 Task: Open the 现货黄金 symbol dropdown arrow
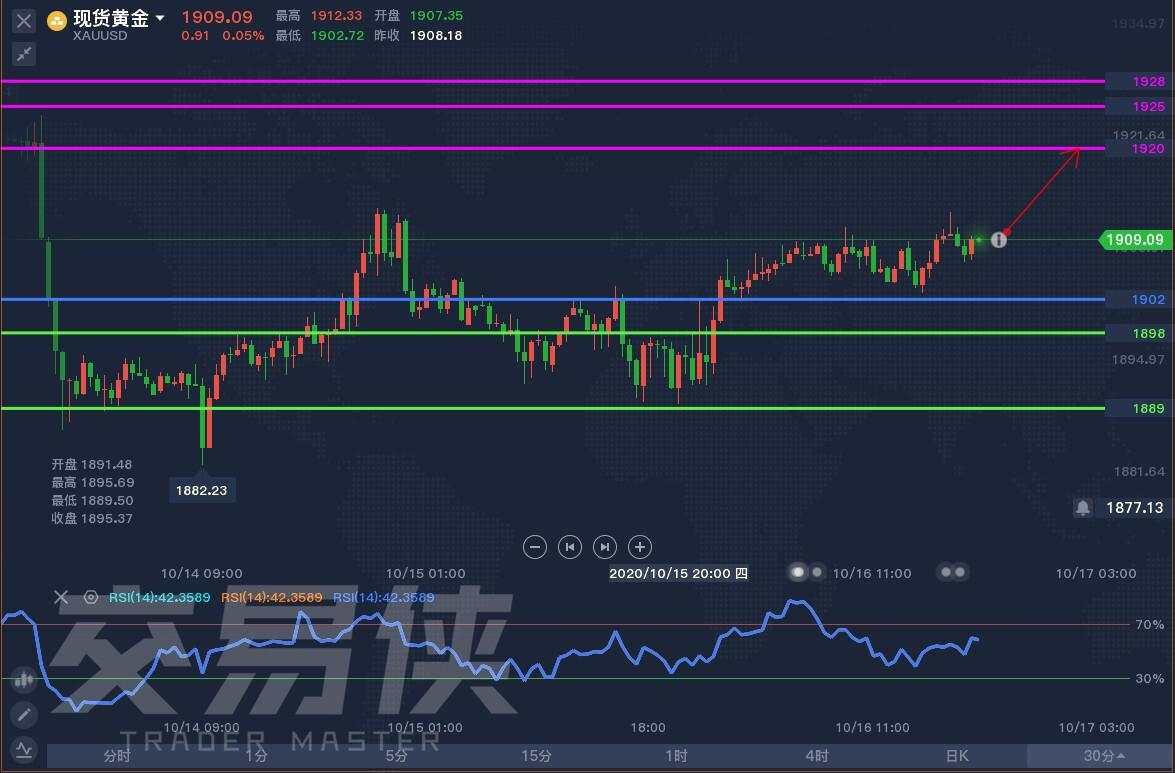coord(160,18)
